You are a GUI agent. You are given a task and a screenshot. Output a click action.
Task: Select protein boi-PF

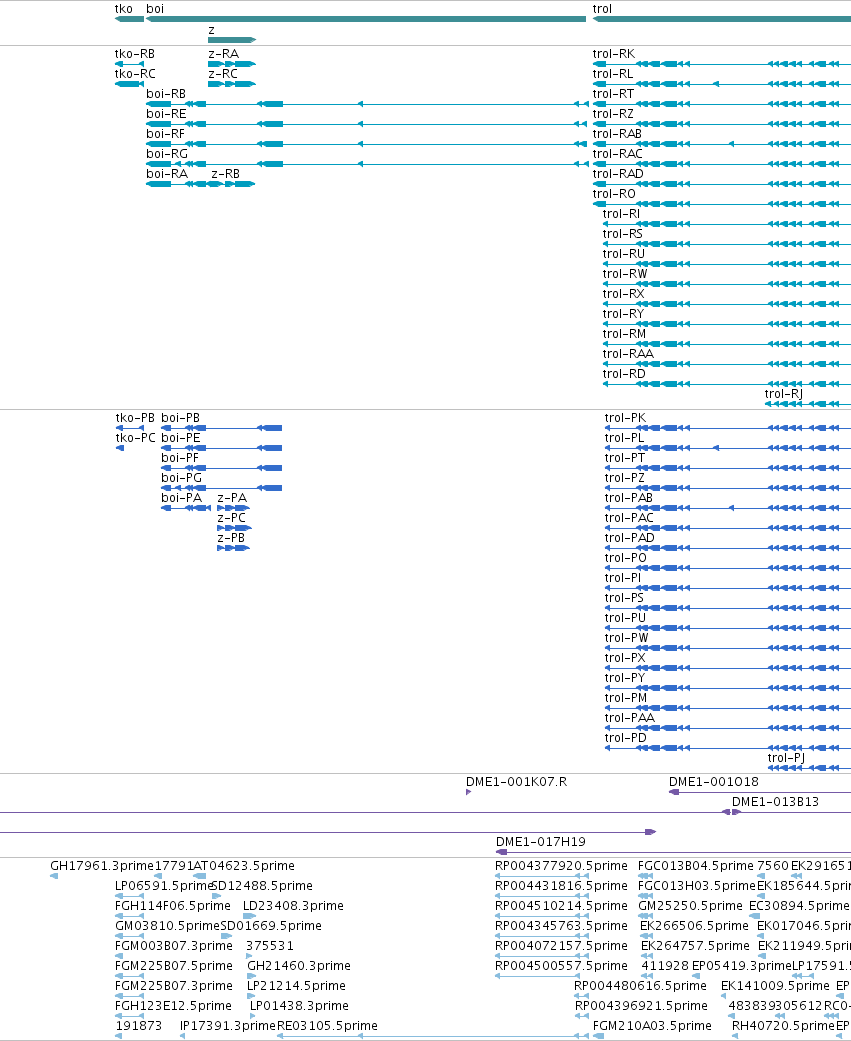point(180,457)
